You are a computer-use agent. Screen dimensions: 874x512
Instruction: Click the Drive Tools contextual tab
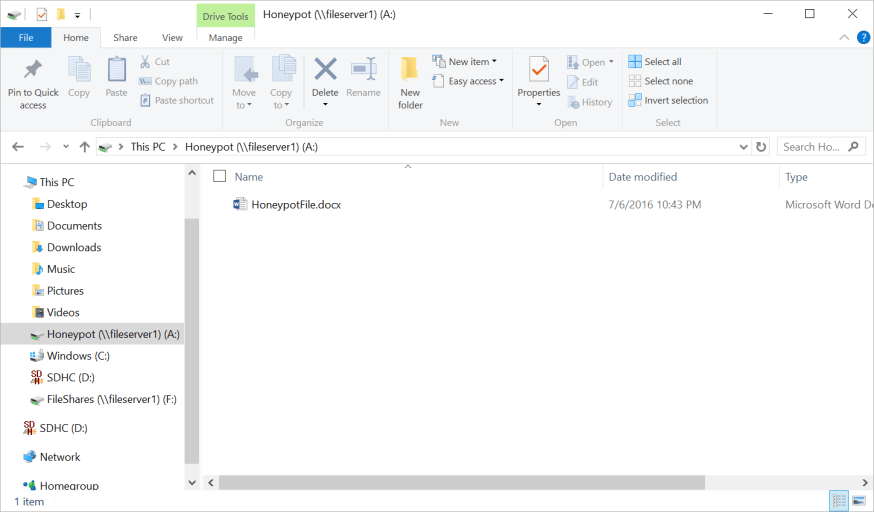point(225,16)
